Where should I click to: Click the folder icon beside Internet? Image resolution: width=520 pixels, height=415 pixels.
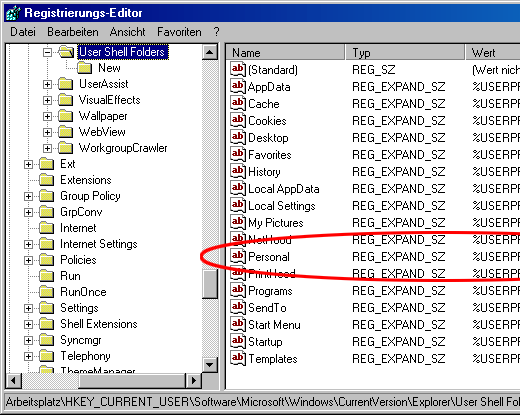coord(46,228)
